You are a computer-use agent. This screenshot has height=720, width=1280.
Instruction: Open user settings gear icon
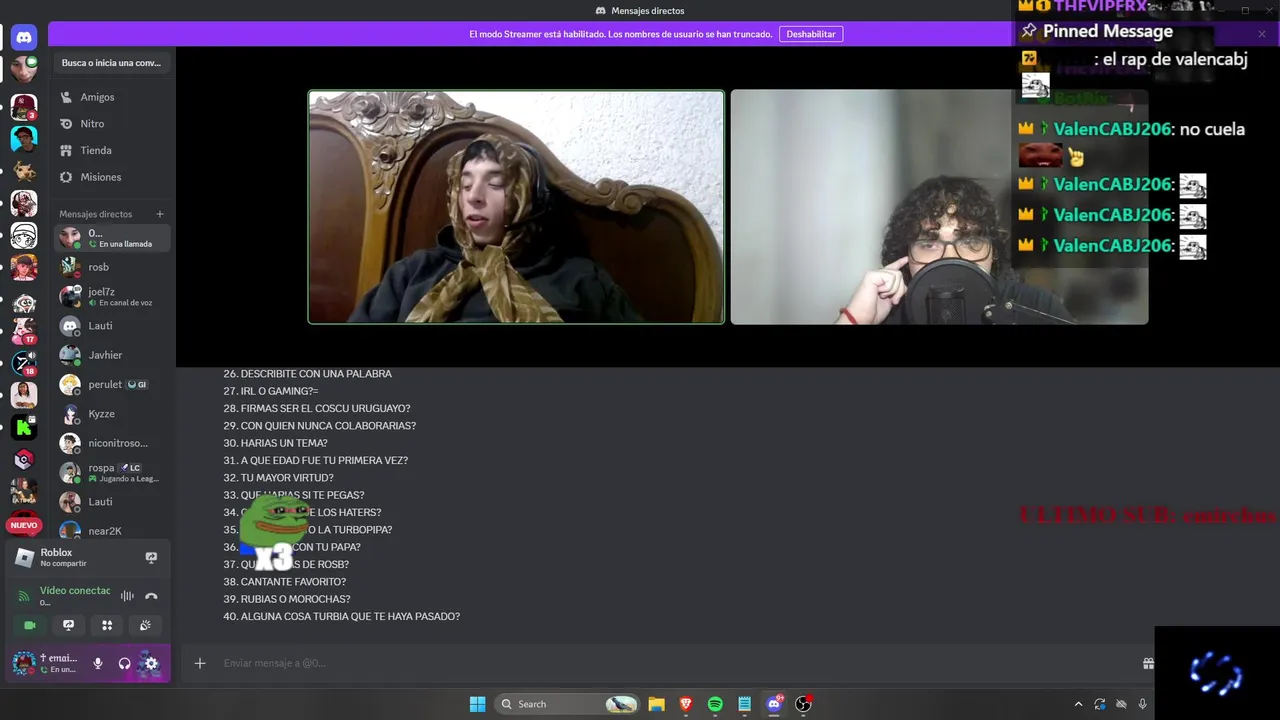(x=151, y=663)
